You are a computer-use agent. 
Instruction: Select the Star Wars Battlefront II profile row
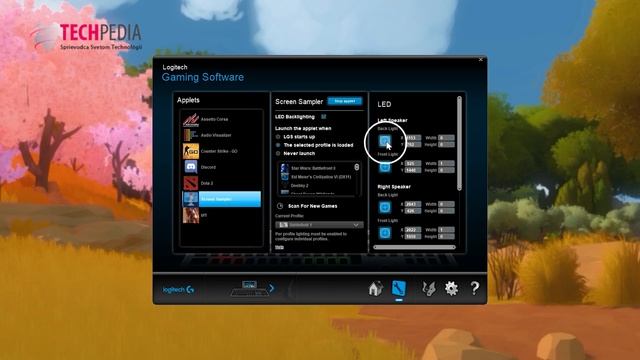pos(316,168)
